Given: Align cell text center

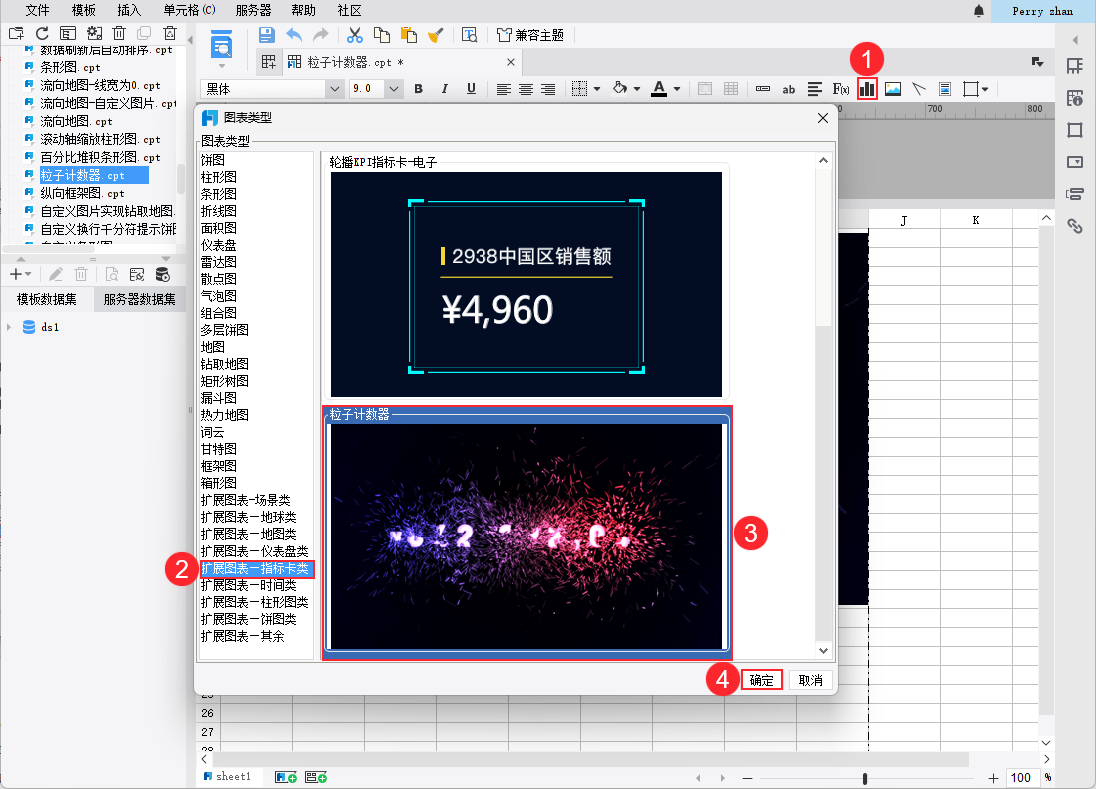Looking at the screenshot, I should coord(526,89).
